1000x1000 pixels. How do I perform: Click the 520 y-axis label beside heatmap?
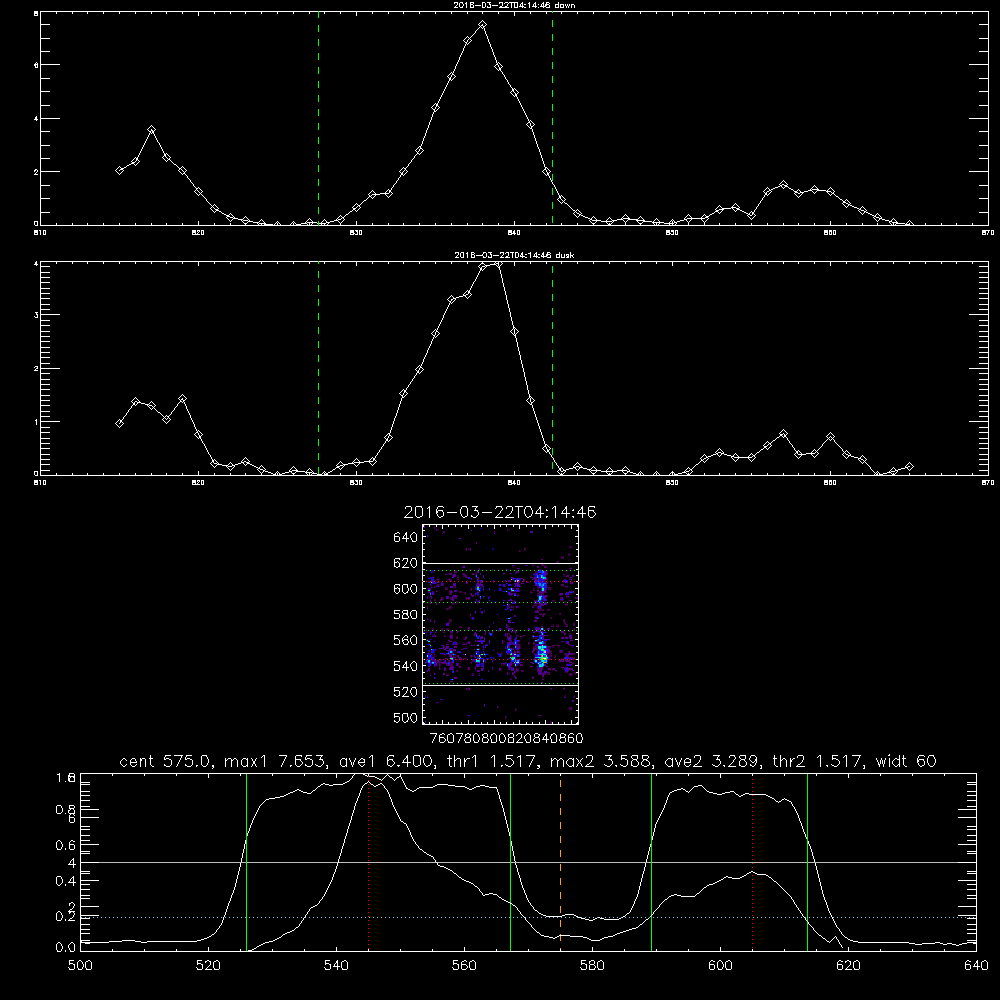point(406,692)
